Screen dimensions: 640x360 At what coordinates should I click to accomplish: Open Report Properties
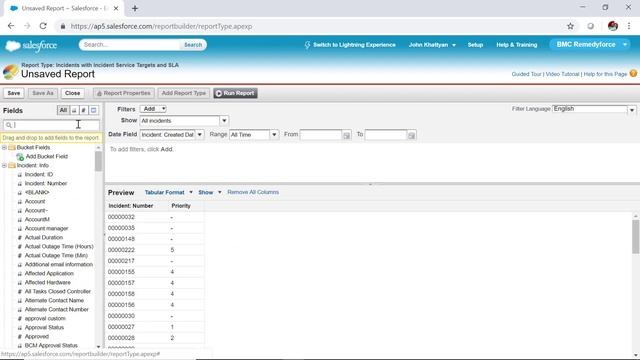click(x=123, y=93)
